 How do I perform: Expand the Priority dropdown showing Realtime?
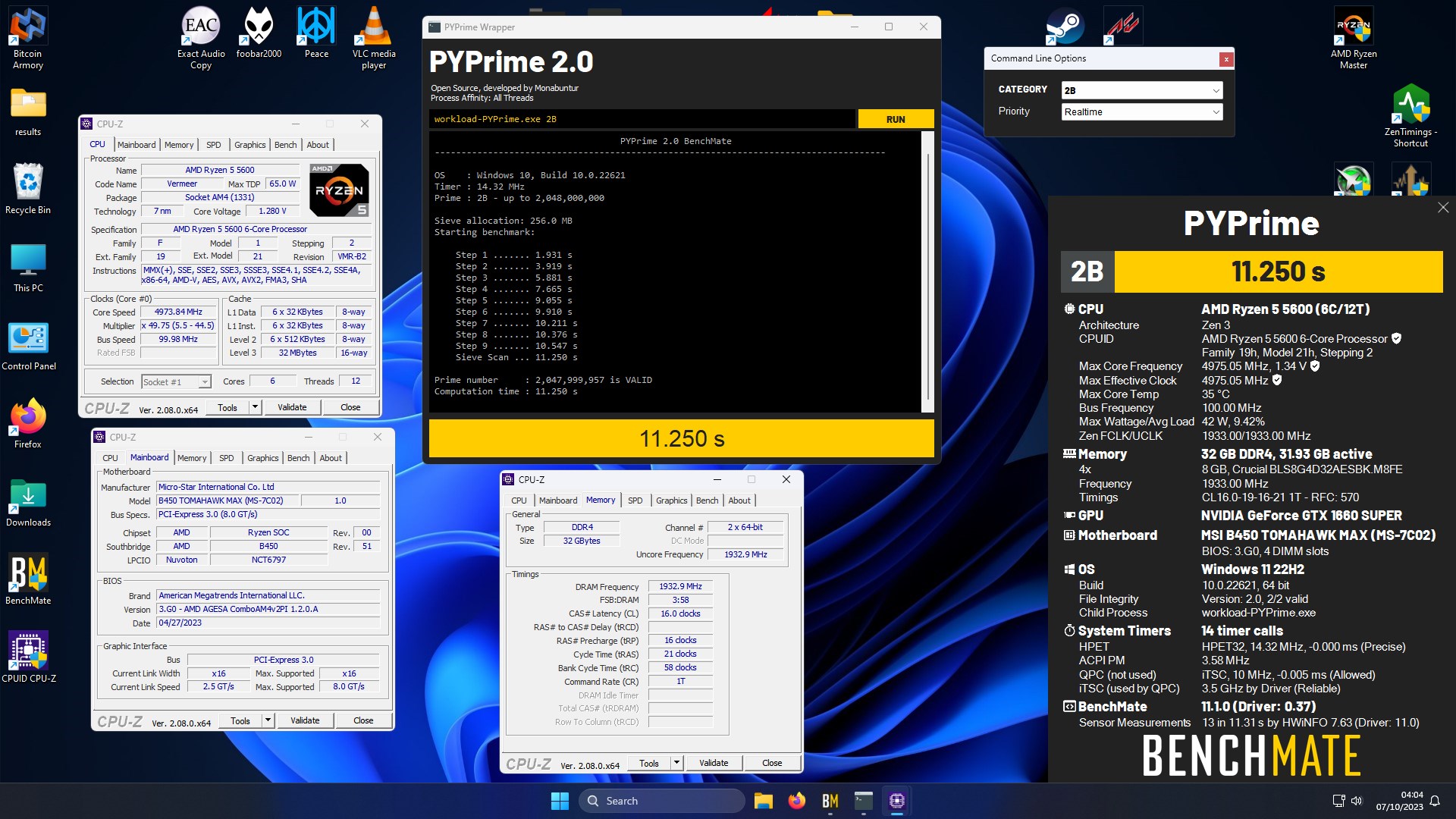click(1142, 111)
